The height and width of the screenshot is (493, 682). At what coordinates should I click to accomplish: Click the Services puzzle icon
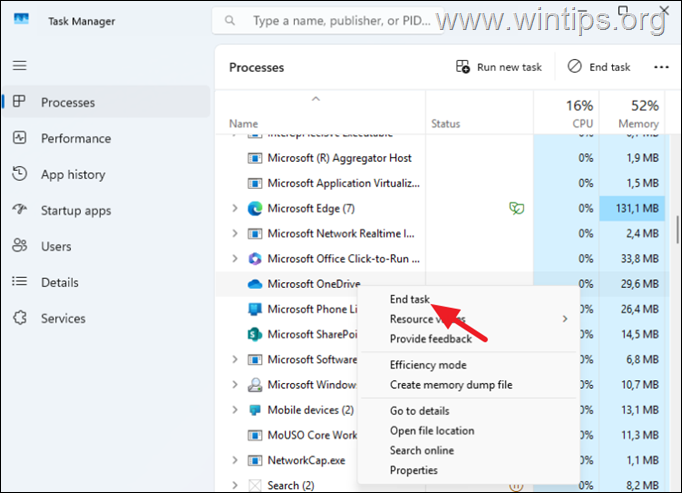(x=20, y=318)
